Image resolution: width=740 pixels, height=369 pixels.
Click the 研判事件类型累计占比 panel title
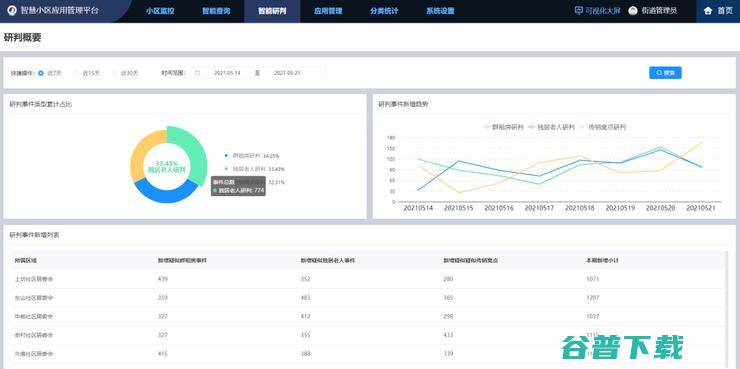[41, 104]
